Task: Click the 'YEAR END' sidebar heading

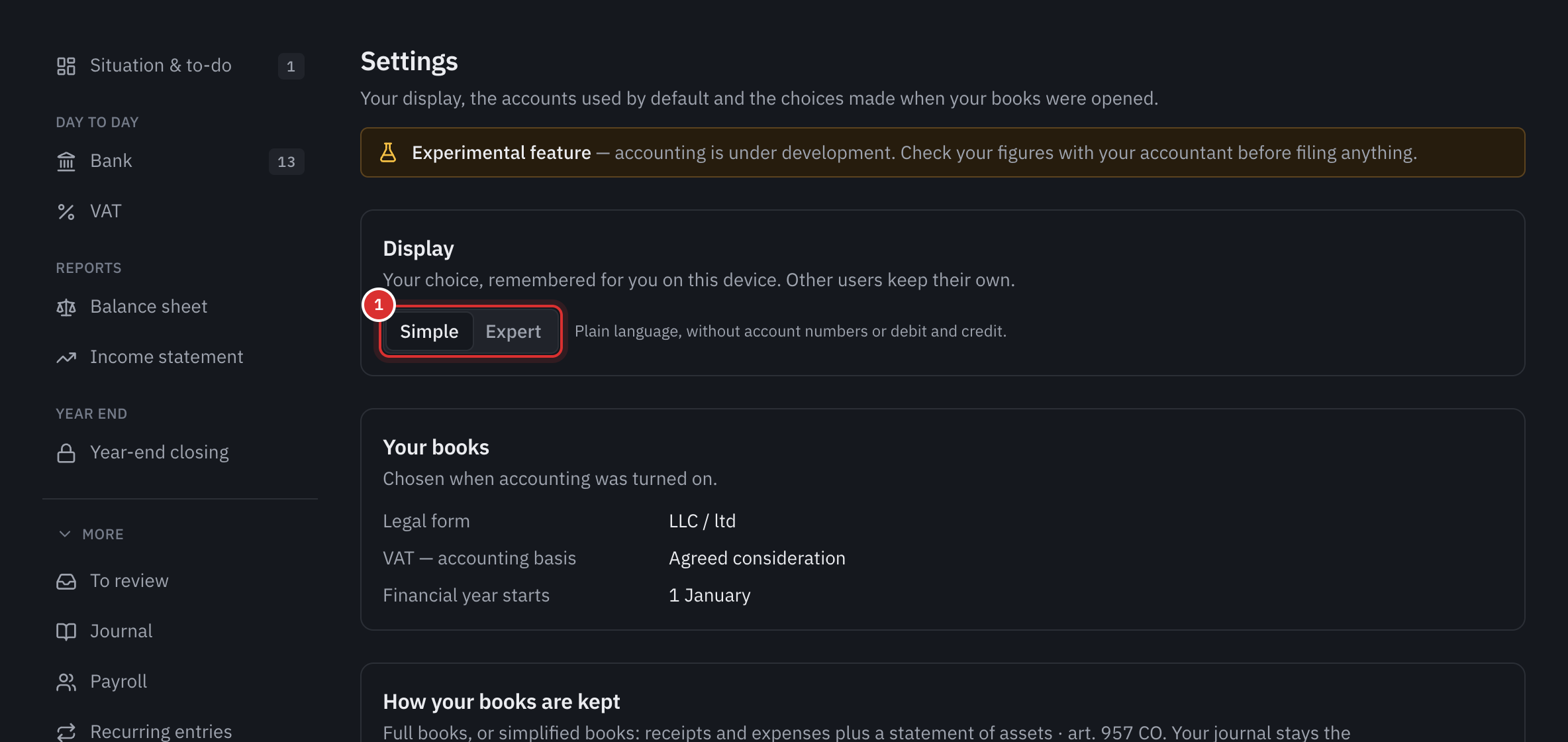Action: [x=91, y=413]
